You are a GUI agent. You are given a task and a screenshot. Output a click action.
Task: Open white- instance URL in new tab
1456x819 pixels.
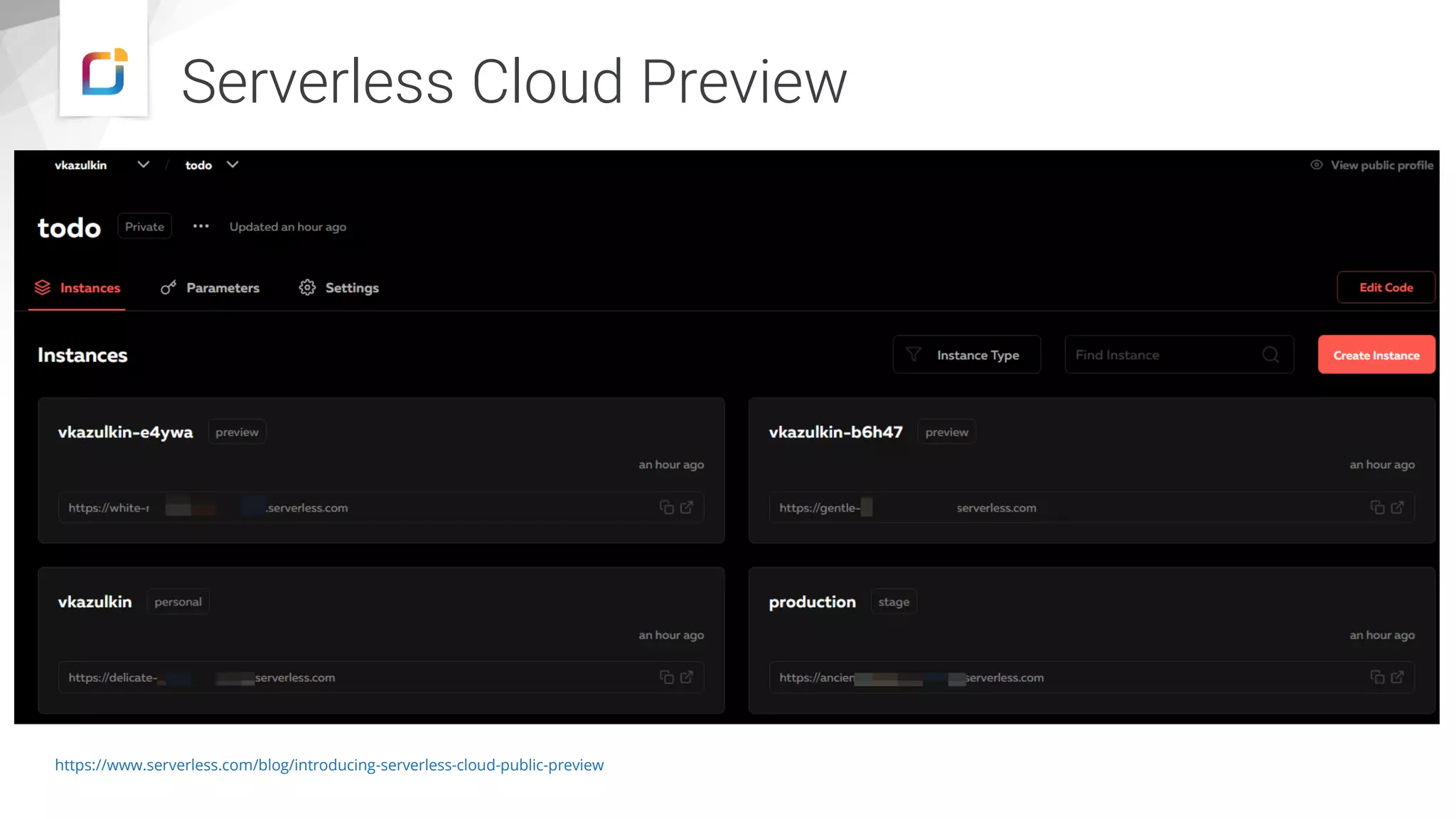click(687, 508)
